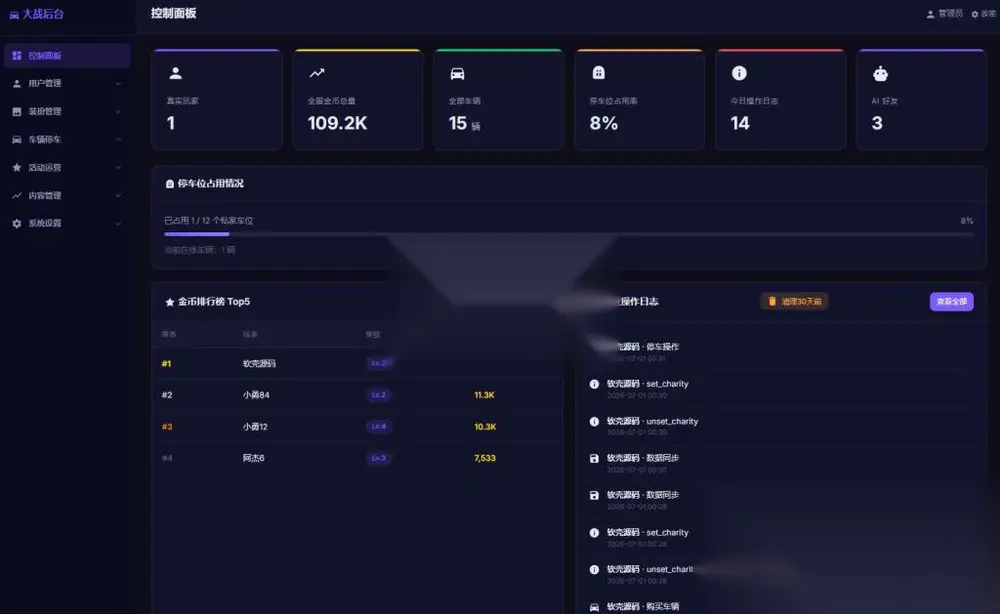Click the 清理30天前 cleanup button
This screenshot has width=1000, height=614.
point(794,301)
